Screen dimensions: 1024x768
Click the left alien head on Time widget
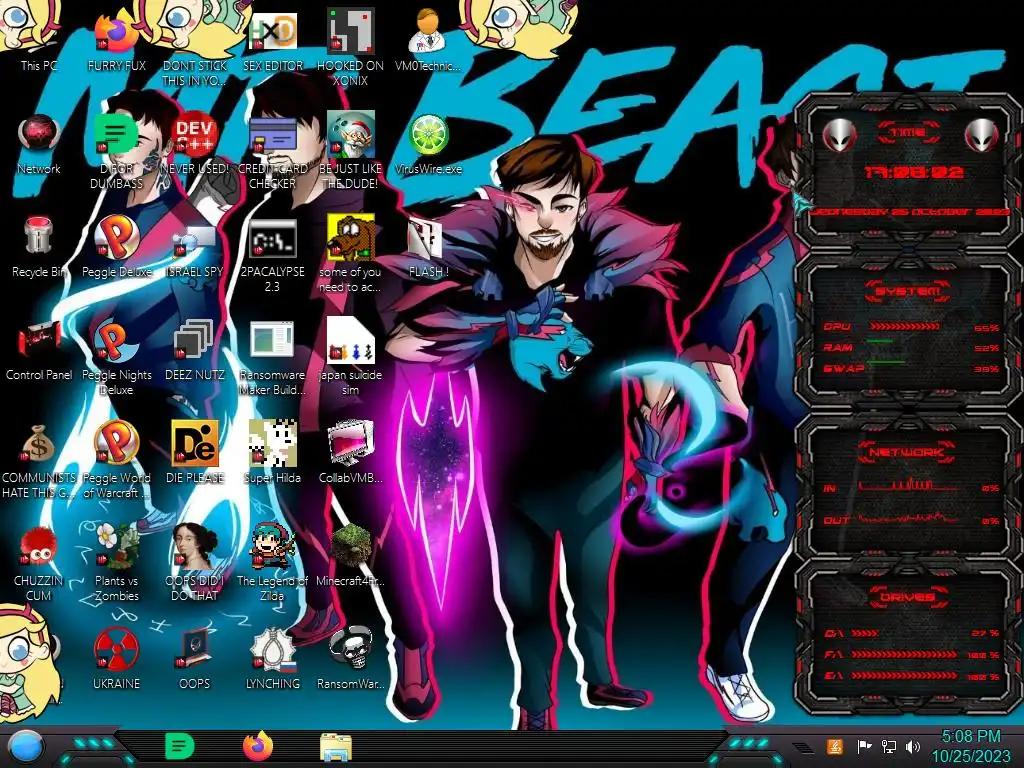(839, 135)
